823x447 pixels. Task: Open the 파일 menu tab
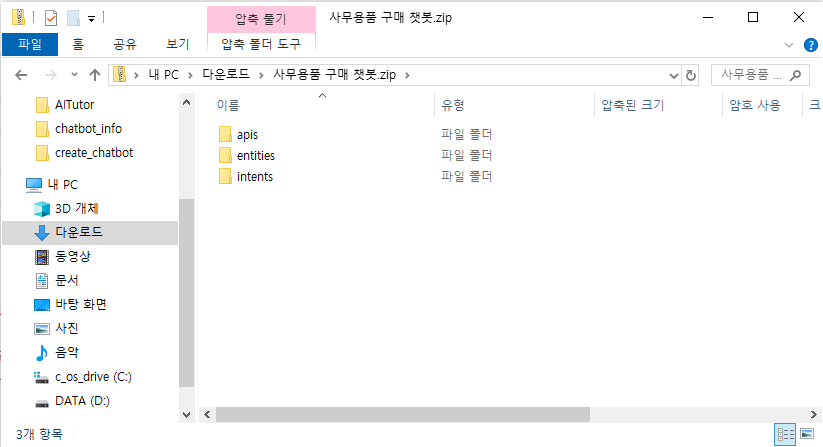30,44
